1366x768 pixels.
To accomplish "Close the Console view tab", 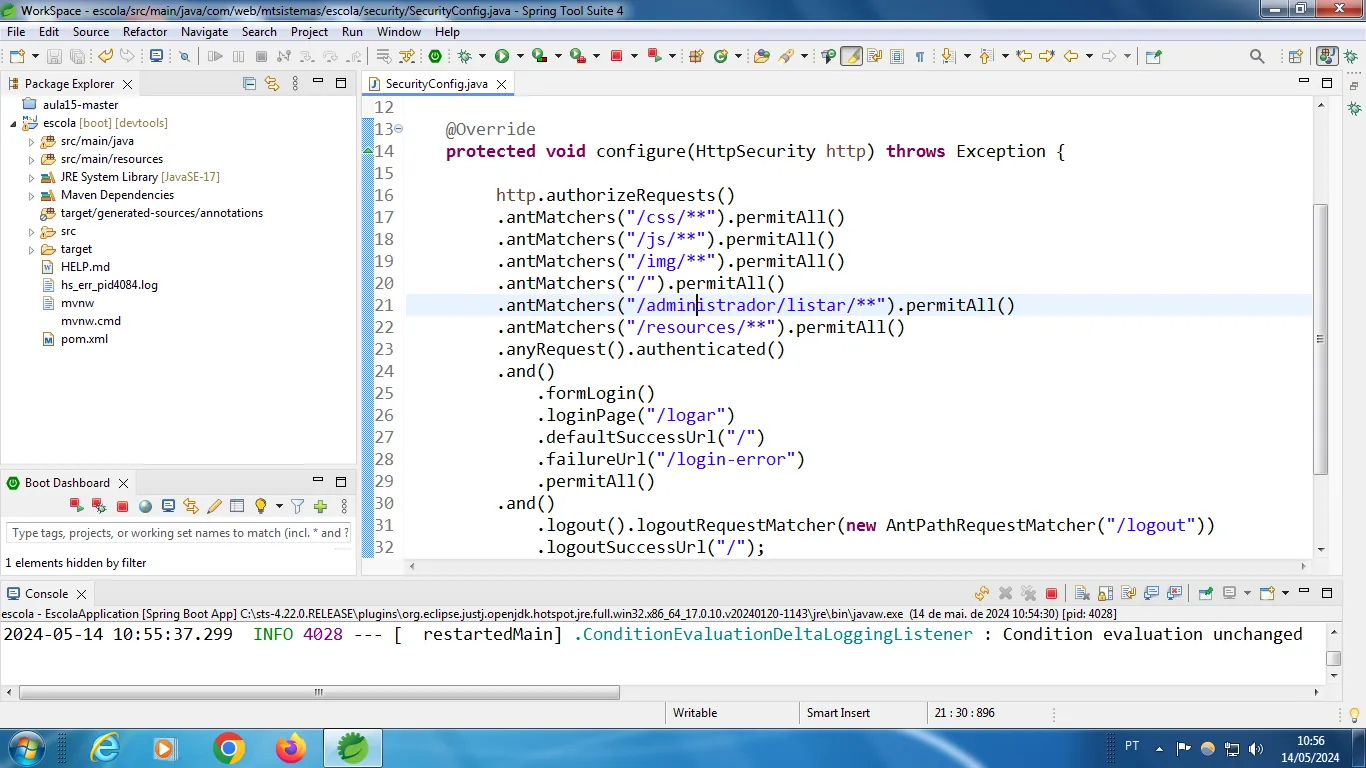I will pos(82,594).
